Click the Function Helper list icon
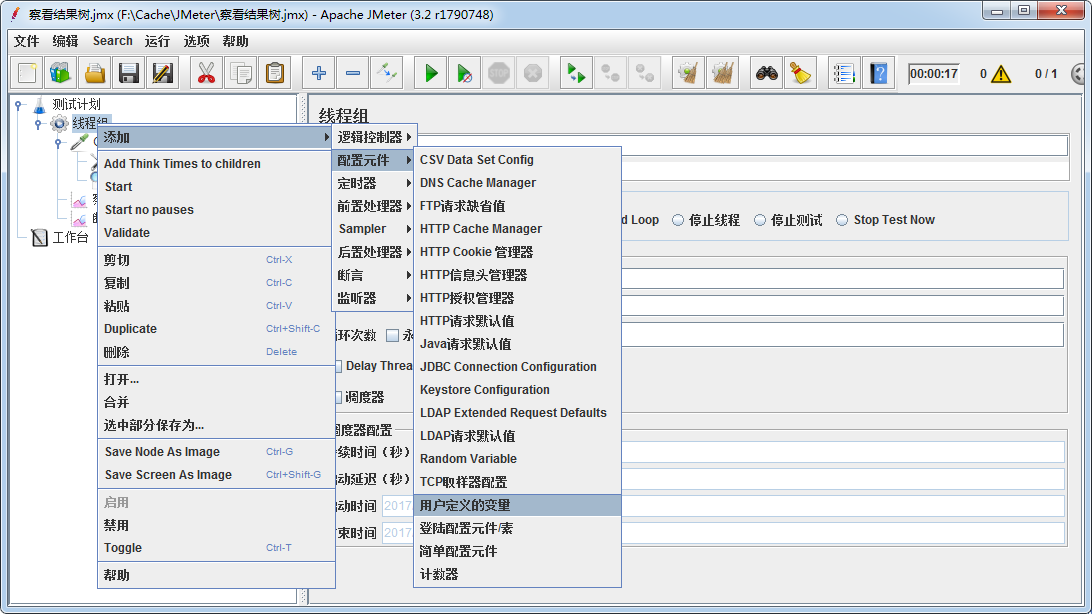 coord(844,73)
